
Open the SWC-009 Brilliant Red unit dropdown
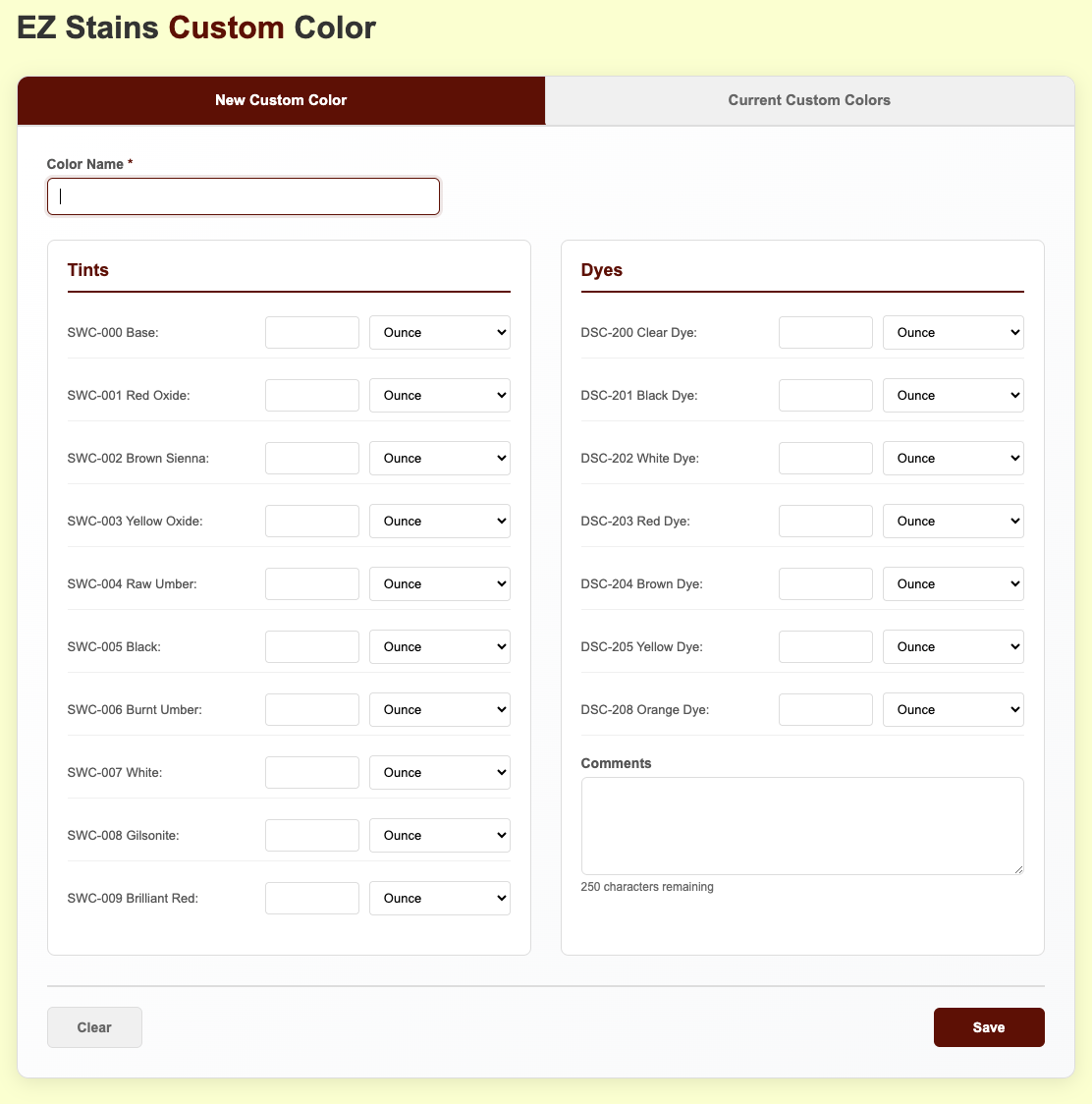(439, 898)
